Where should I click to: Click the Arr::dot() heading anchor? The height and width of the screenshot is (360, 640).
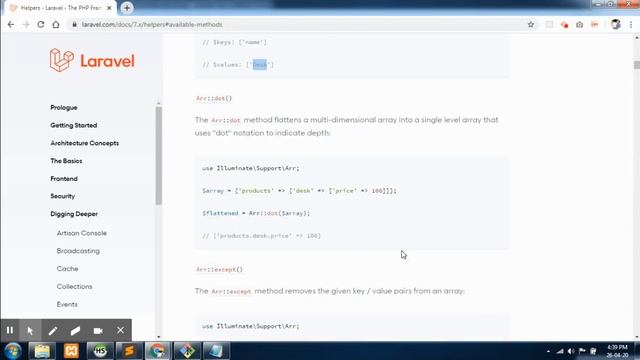pos(214,98)
